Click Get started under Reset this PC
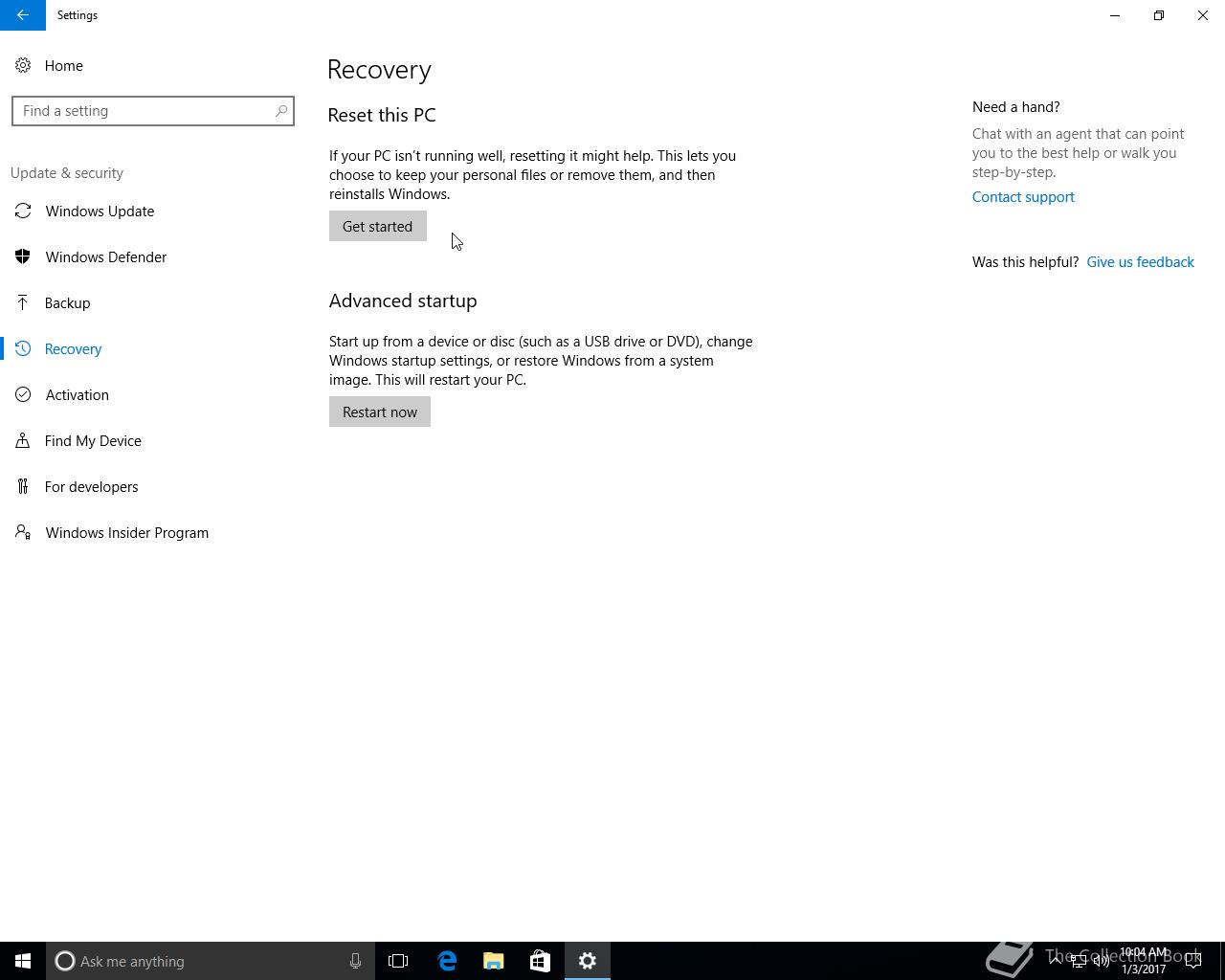This screenshot has height=980, width=1225. (x=377, y=226)
